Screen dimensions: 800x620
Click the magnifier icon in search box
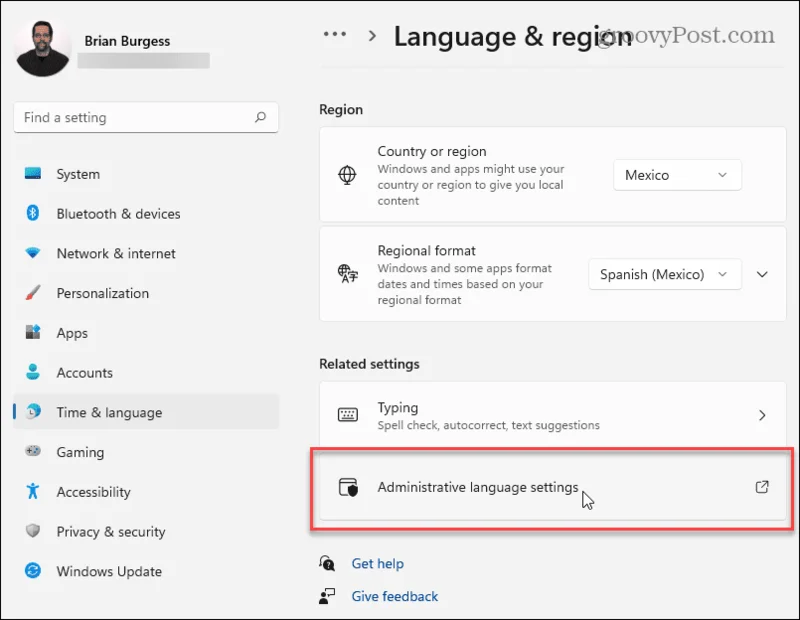pos(261,117)
